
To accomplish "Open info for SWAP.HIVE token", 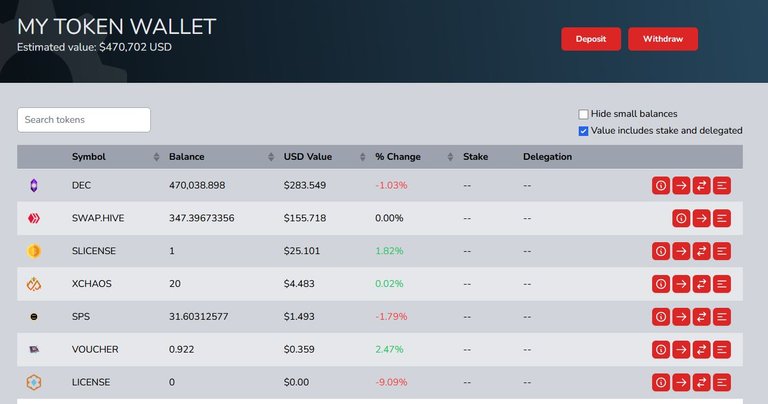I will pyautogui.click(x=681, y=218).
